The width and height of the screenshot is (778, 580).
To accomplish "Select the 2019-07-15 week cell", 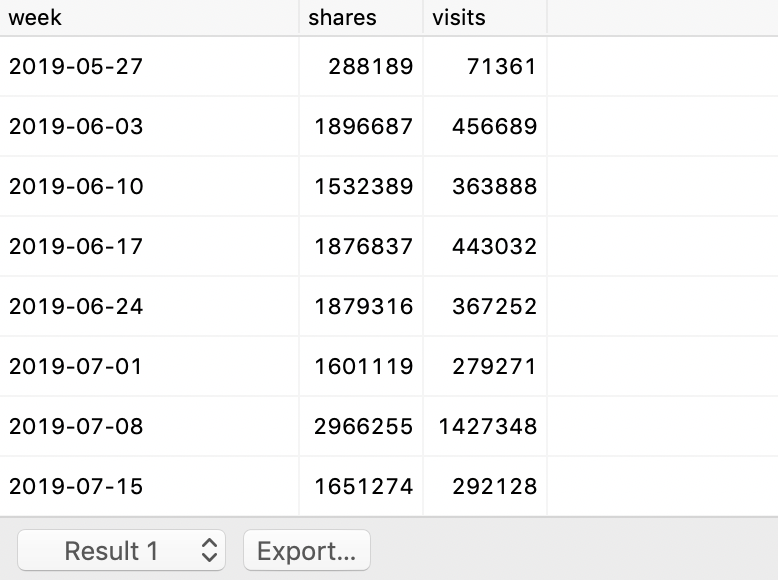I will [x=76, y=487].
